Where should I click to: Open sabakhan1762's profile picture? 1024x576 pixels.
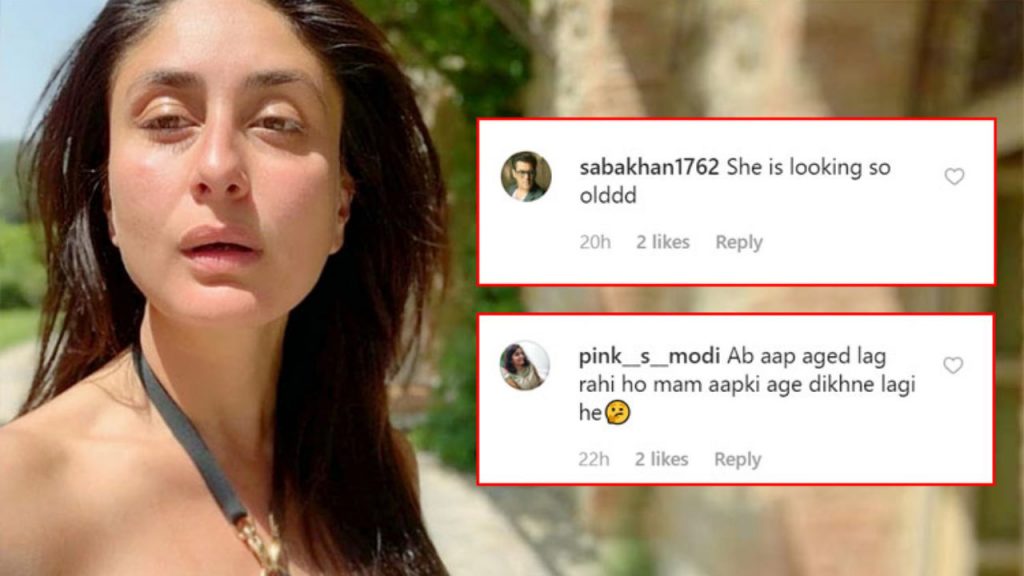click(526, 176)
